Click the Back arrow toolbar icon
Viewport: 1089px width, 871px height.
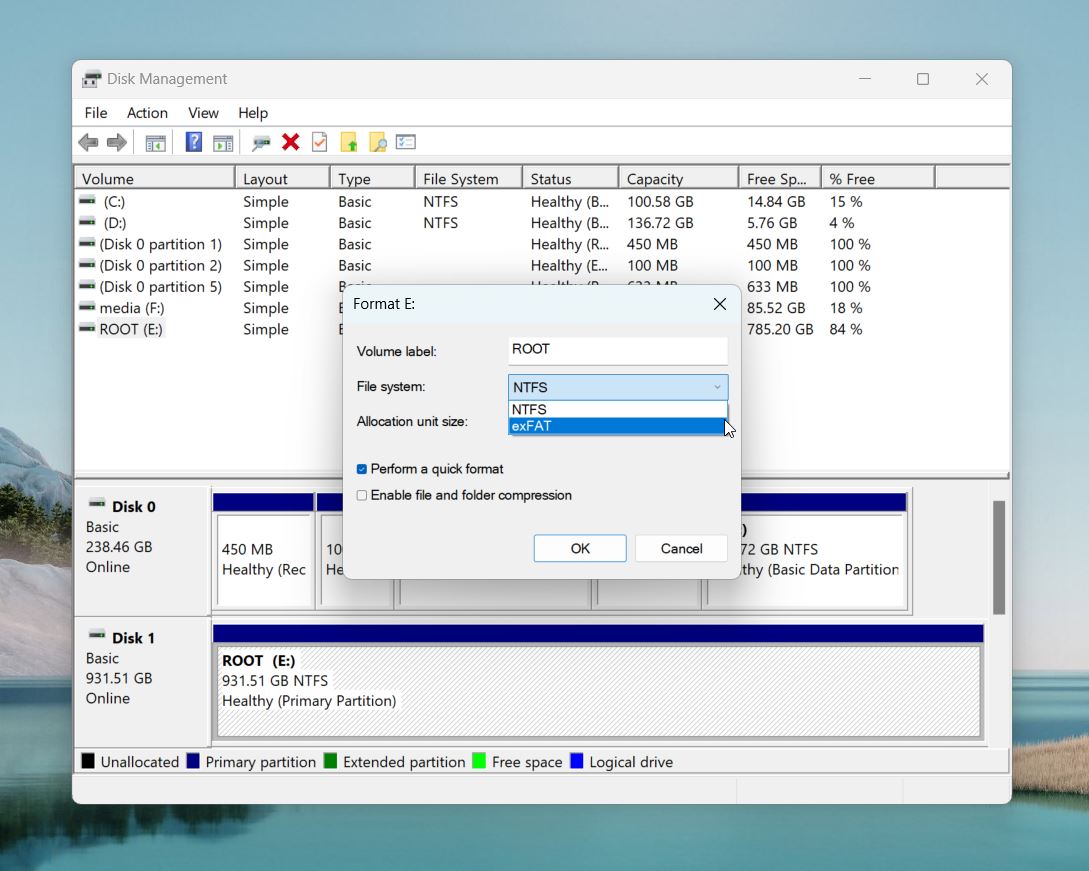(x=88, y=142)
